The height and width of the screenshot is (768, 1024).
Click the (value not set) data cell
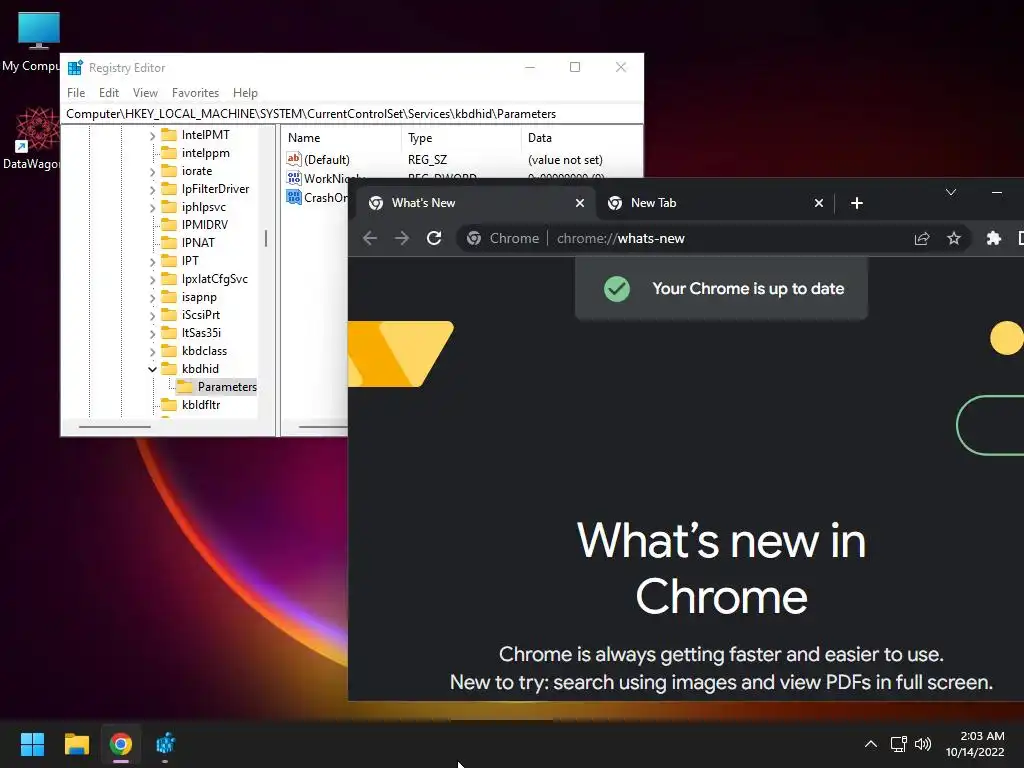click(x=565, y=159)
